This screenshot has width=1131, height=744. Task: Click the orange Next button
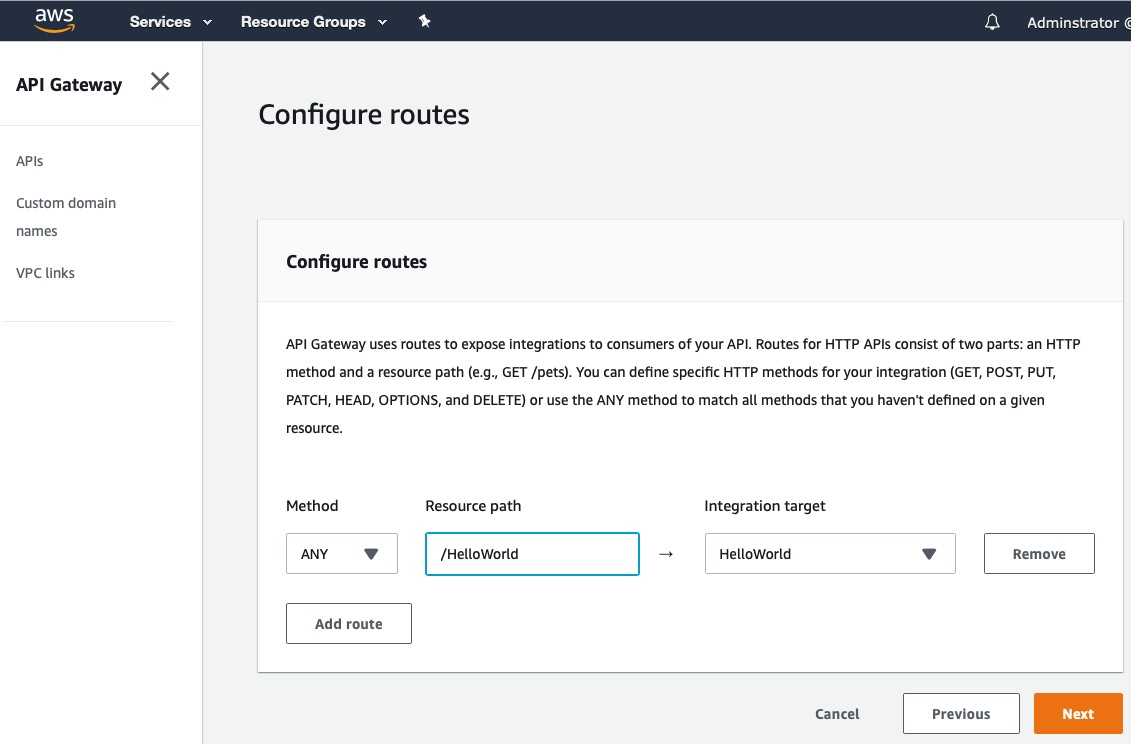pyautogui.click(x=1078, y=714)
